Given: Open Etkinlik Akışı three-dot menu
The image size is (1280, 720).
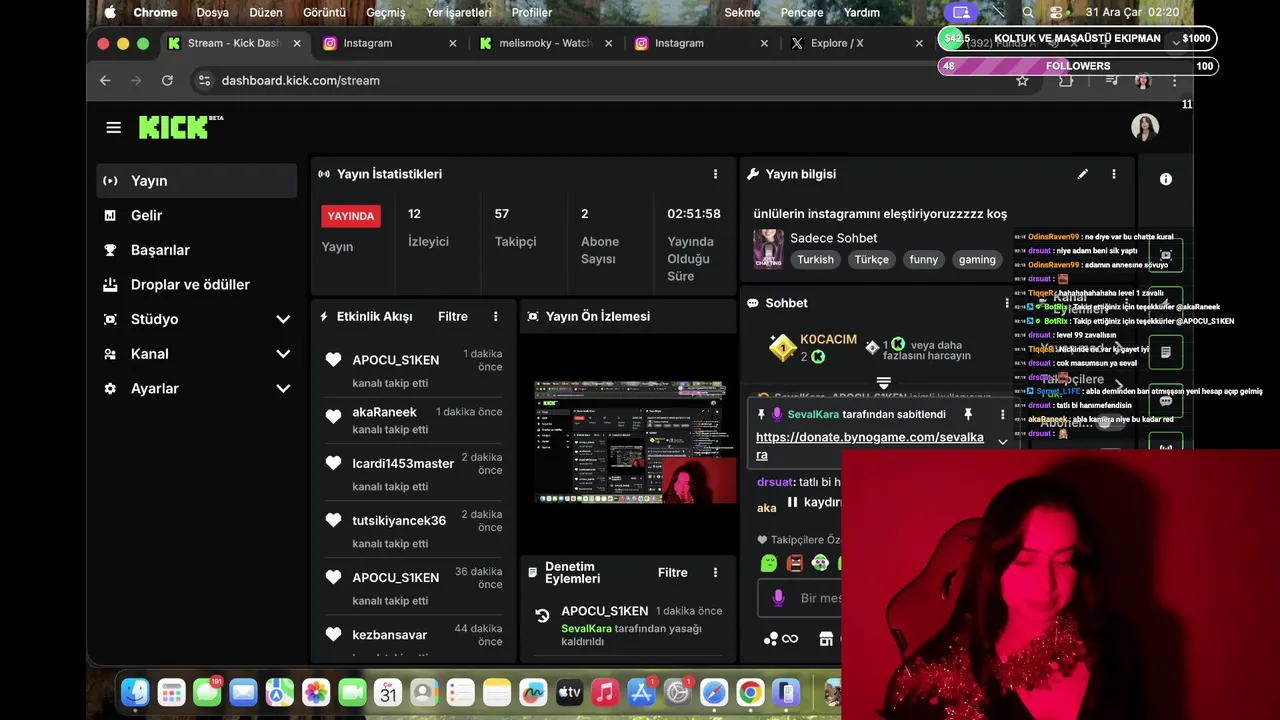Looking at the screenshot, I should tap(495, 316).
